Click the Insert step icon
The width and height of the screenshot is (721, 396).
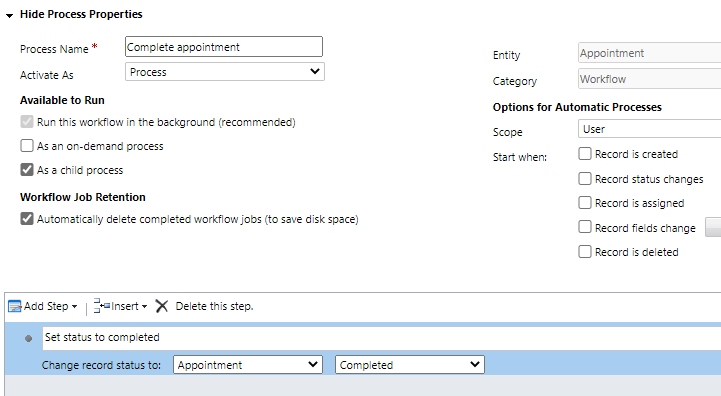click(102, 306)
